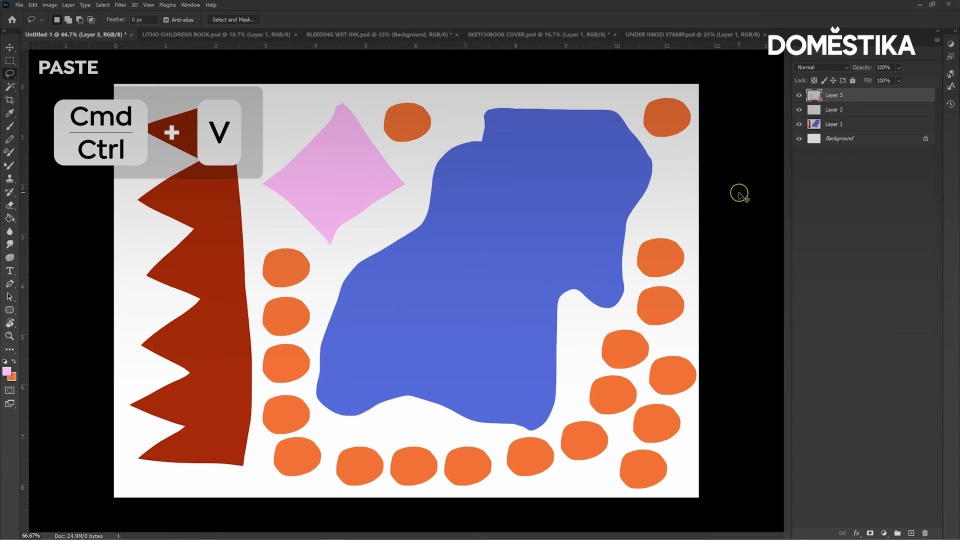Click the Home icon in the options bar
The image size is (960, 540).
(x=12, y=19)
